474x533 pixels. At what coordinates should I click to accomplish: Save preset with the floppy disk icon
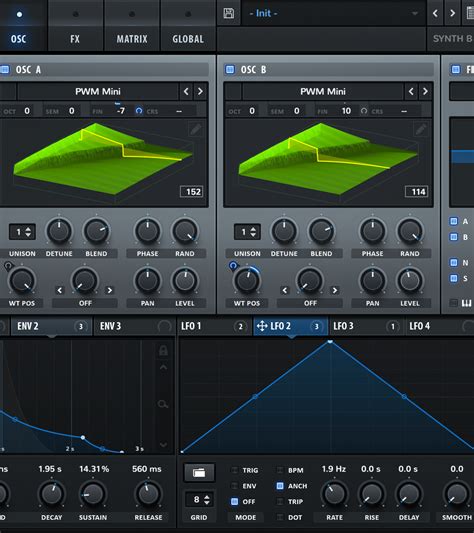point(228,13)
